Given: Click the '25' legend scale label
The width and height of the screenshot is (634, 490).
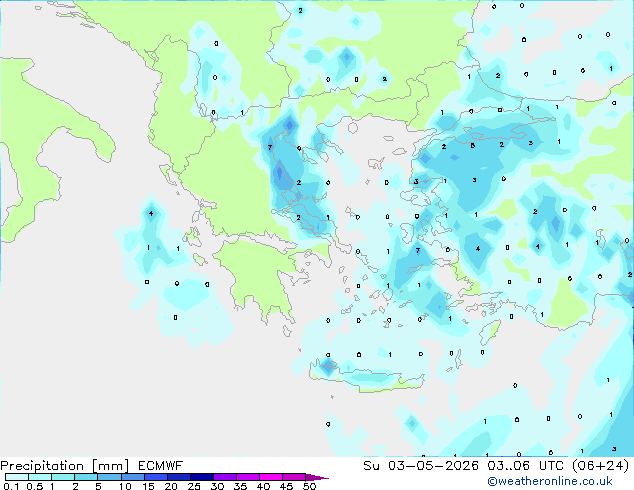Looking at the screenshot, I should [x=194, y=486].
